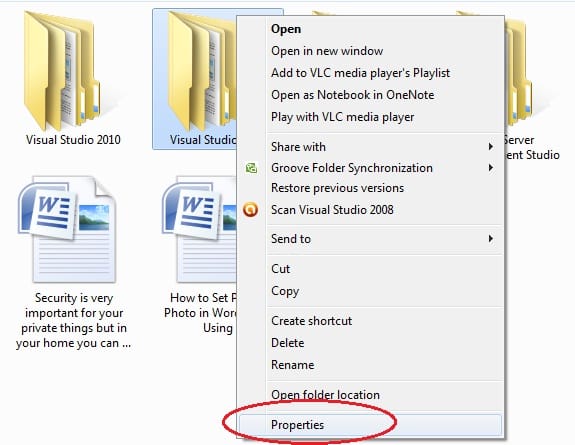This screenshot has width=575, height=445.
Task: Expand Groove Folder Synchronization submenu arrow
Action: click(491, 168)
